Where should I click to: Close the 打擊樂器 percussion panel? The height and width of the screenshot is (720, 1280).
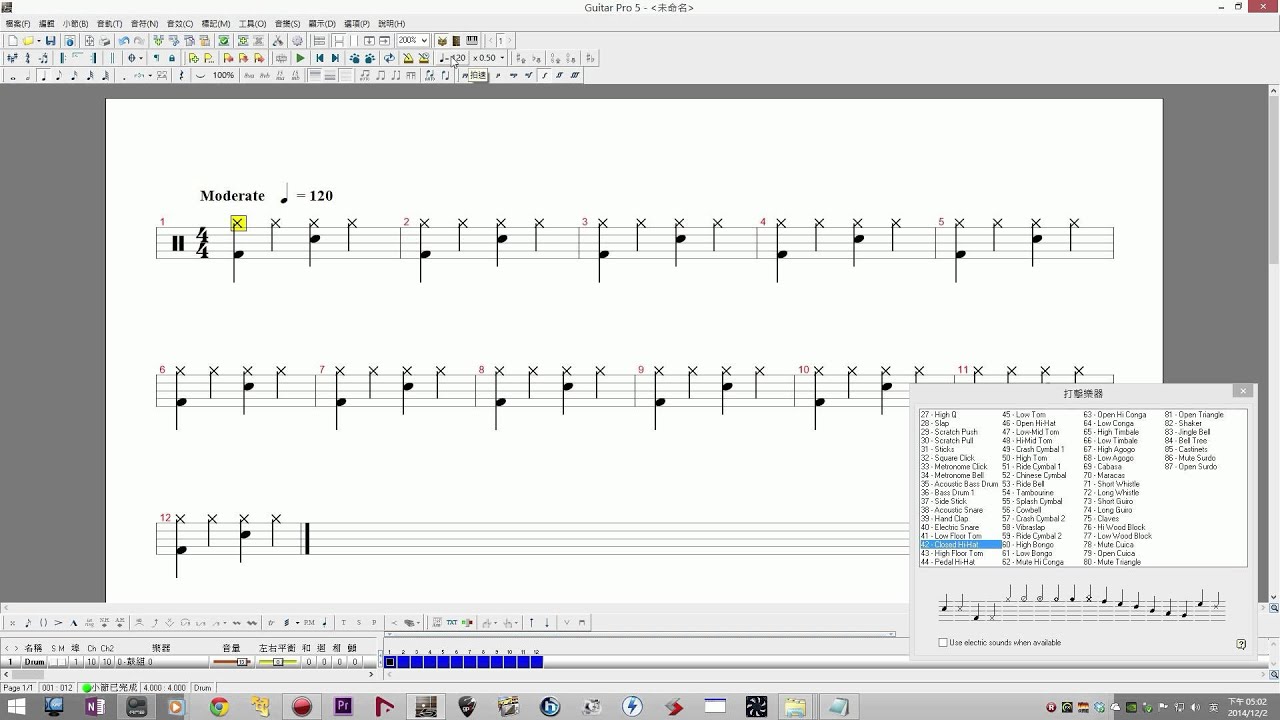[1243, 391]
